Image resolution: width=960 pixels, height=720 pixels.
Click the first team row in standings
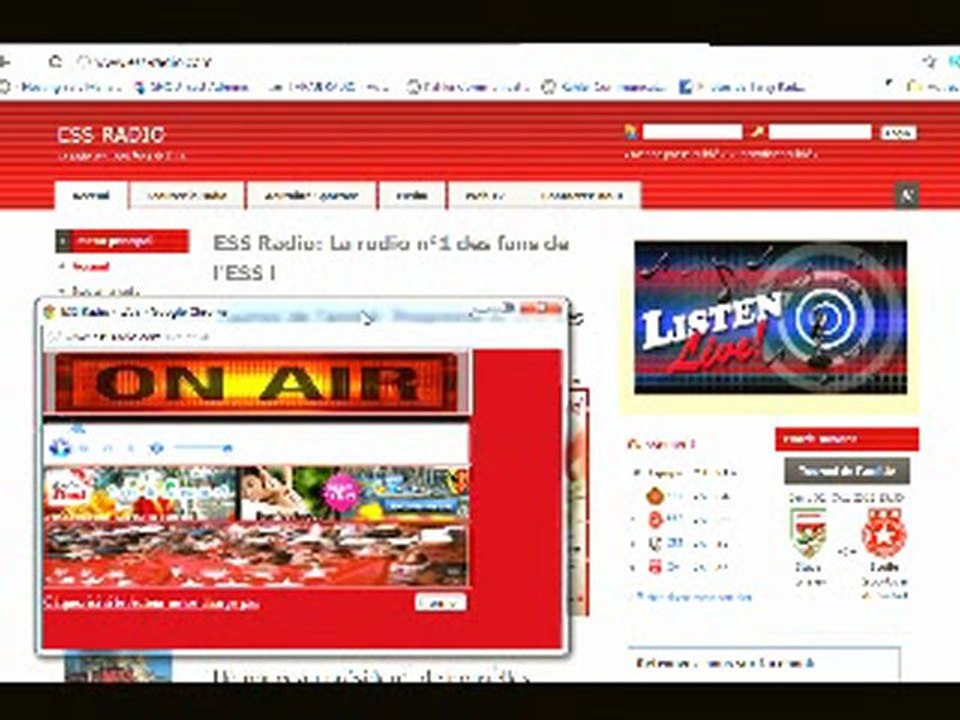(x=688, y=496)
